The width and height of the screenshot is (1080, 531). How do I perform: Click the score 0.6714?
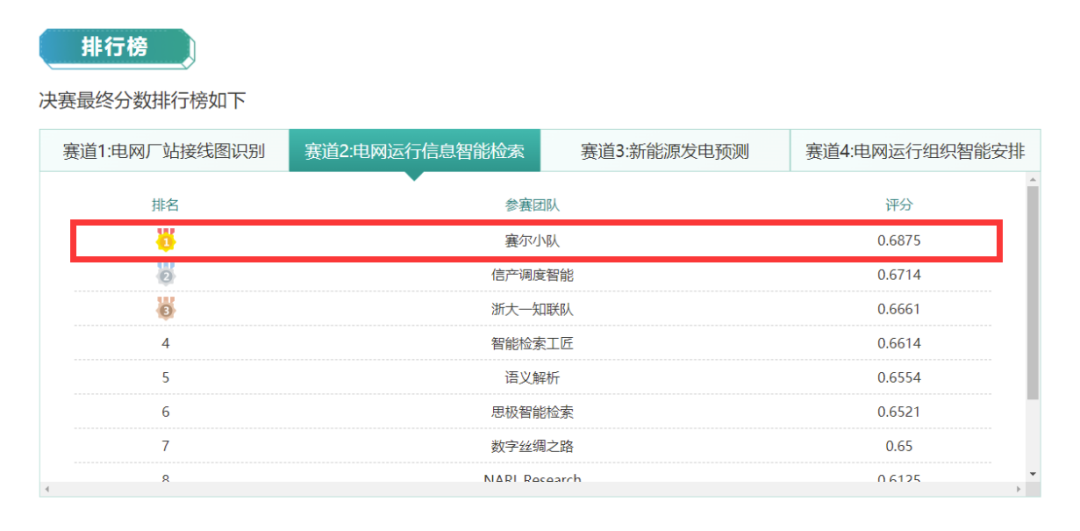click(x=899, y=275)
